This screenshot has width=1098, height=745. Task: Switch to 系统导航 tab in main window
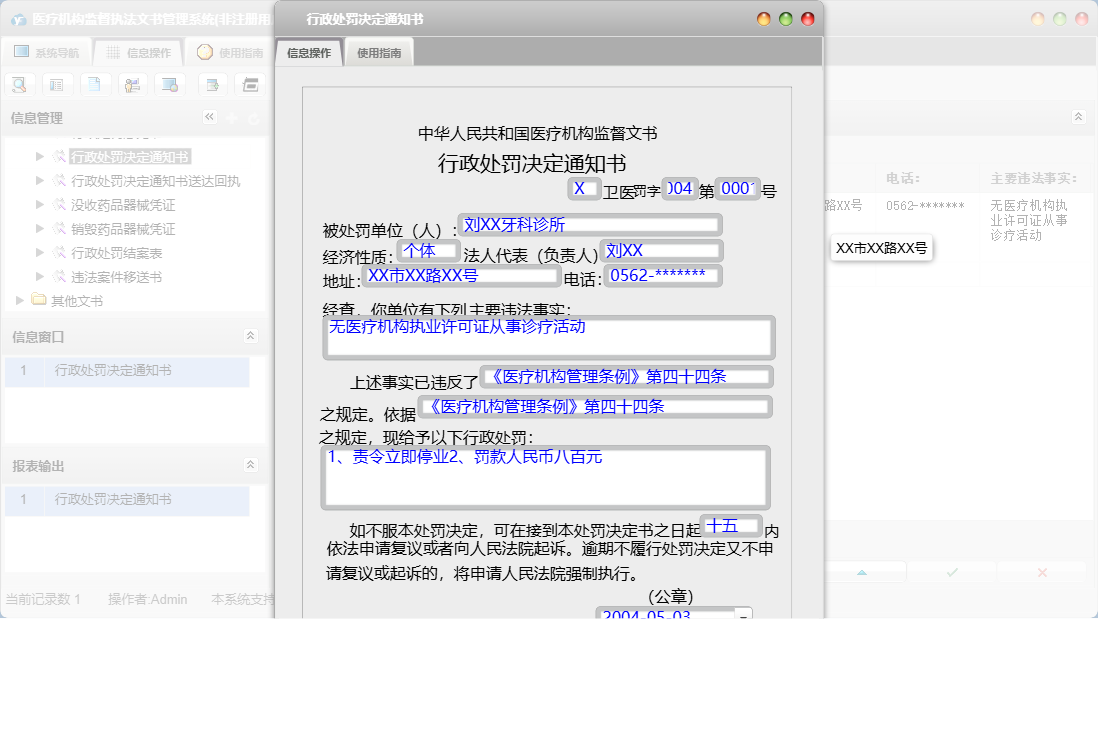(48, 53)
